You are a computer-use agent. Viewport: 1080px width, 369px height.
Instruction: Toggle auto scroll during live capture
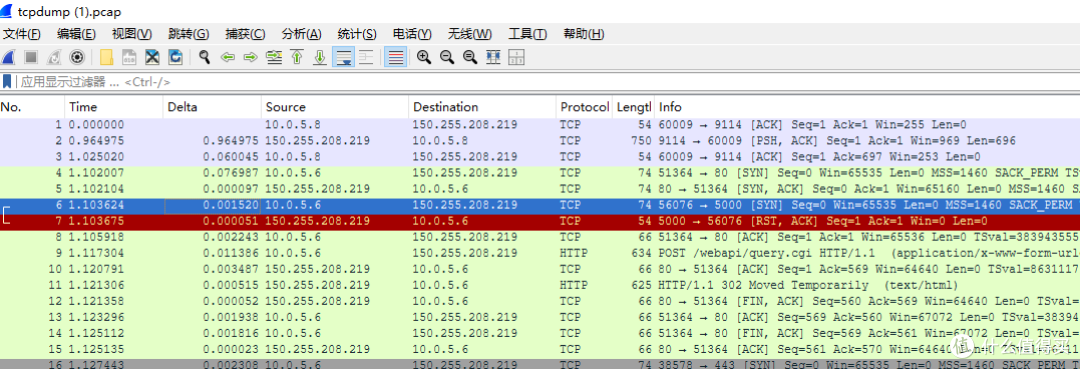[343, 58]
